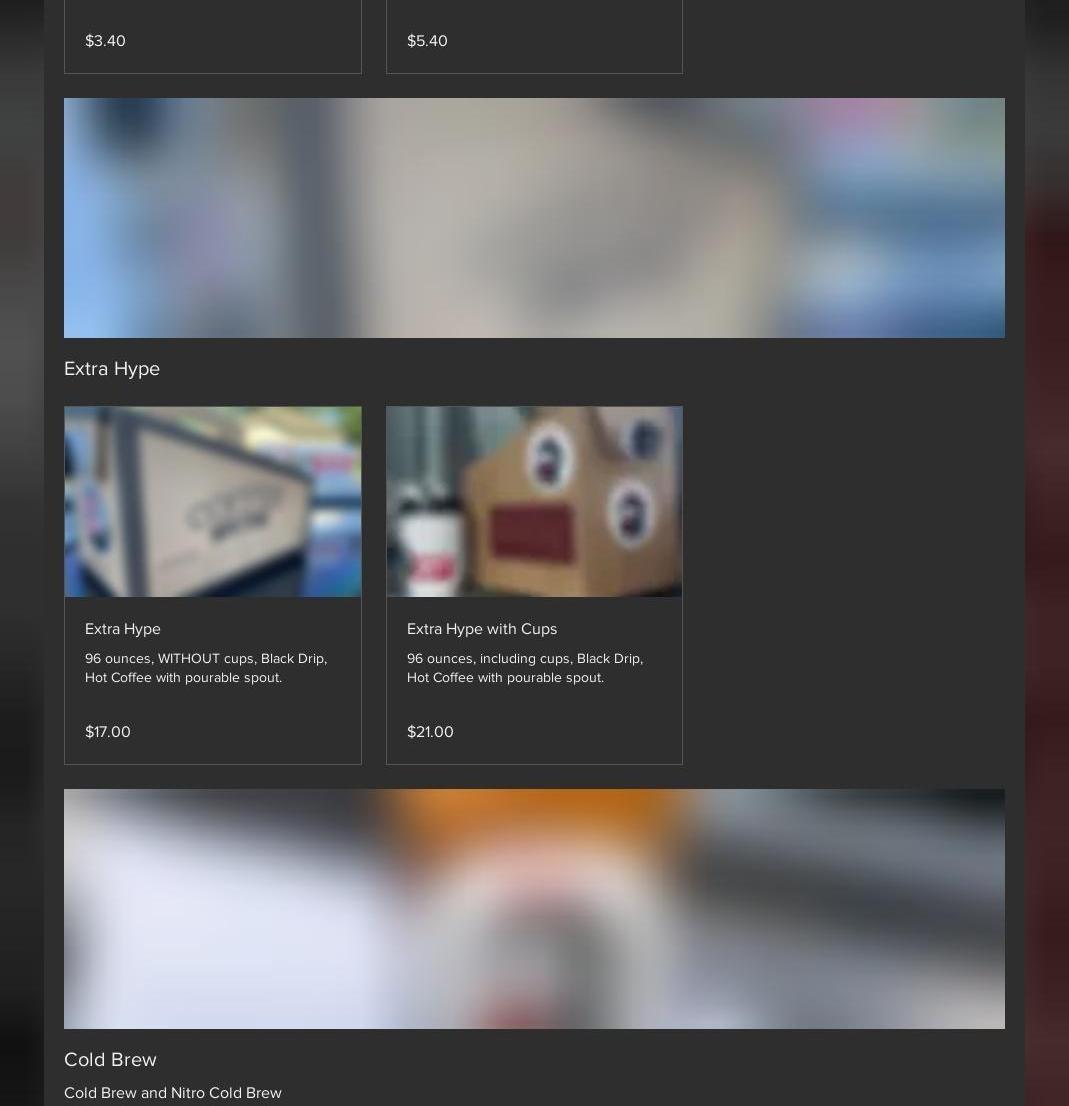Click the Extra Hype section heading

click(x=112, y=368)
